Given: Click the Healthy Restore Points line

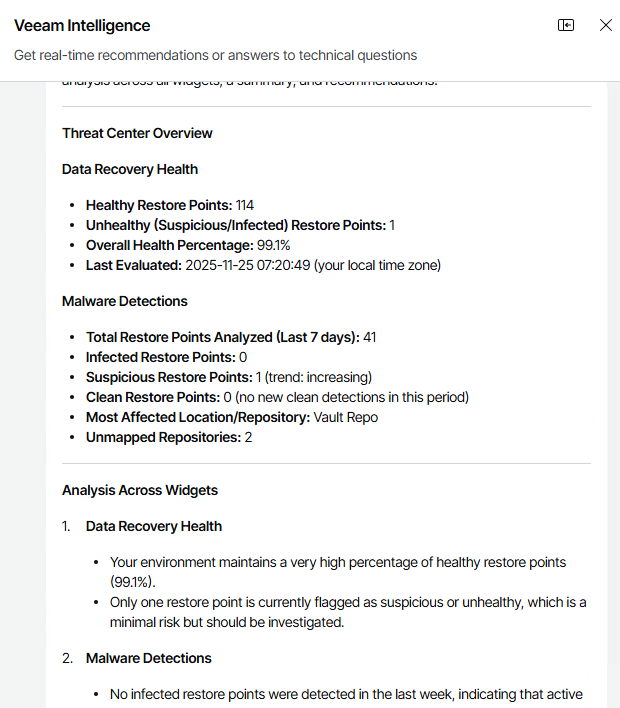Looking at the screenshot, I should pos(170,205).
